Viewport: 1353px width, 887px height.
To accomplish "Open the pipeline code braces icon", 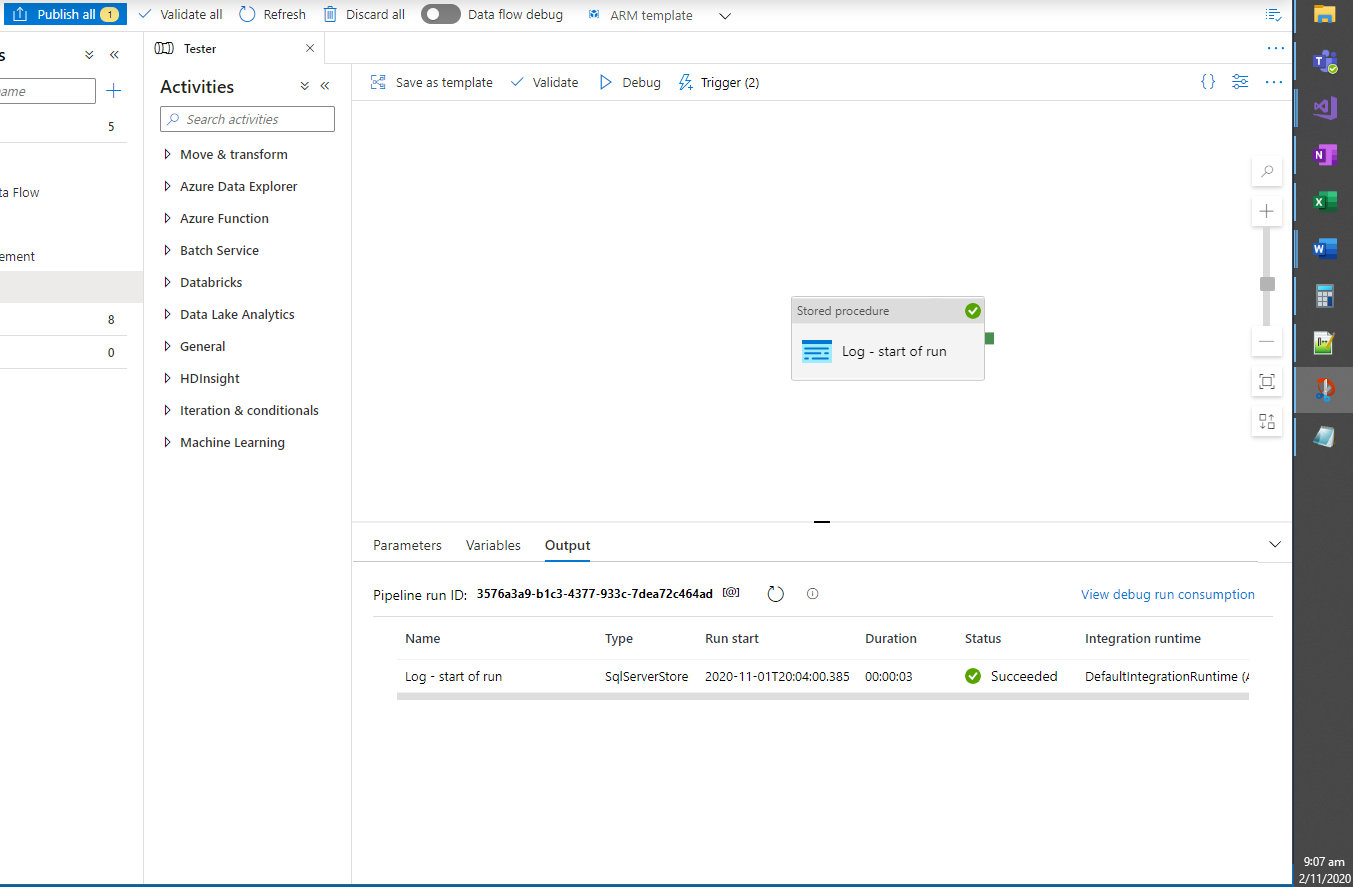I will click(1208, 82).
